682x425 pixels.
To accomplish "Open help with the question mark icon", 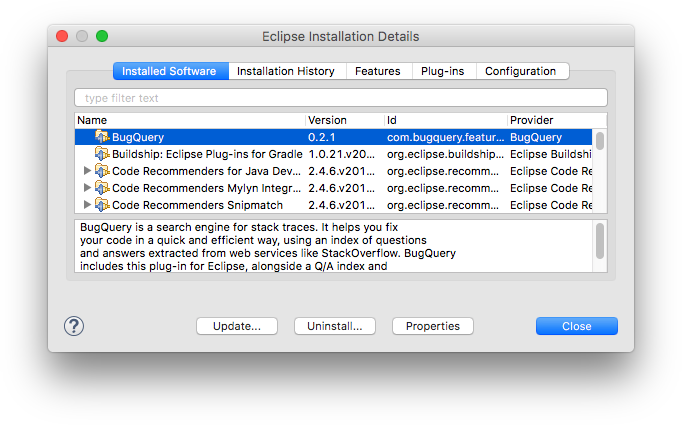I will [74, 326].
